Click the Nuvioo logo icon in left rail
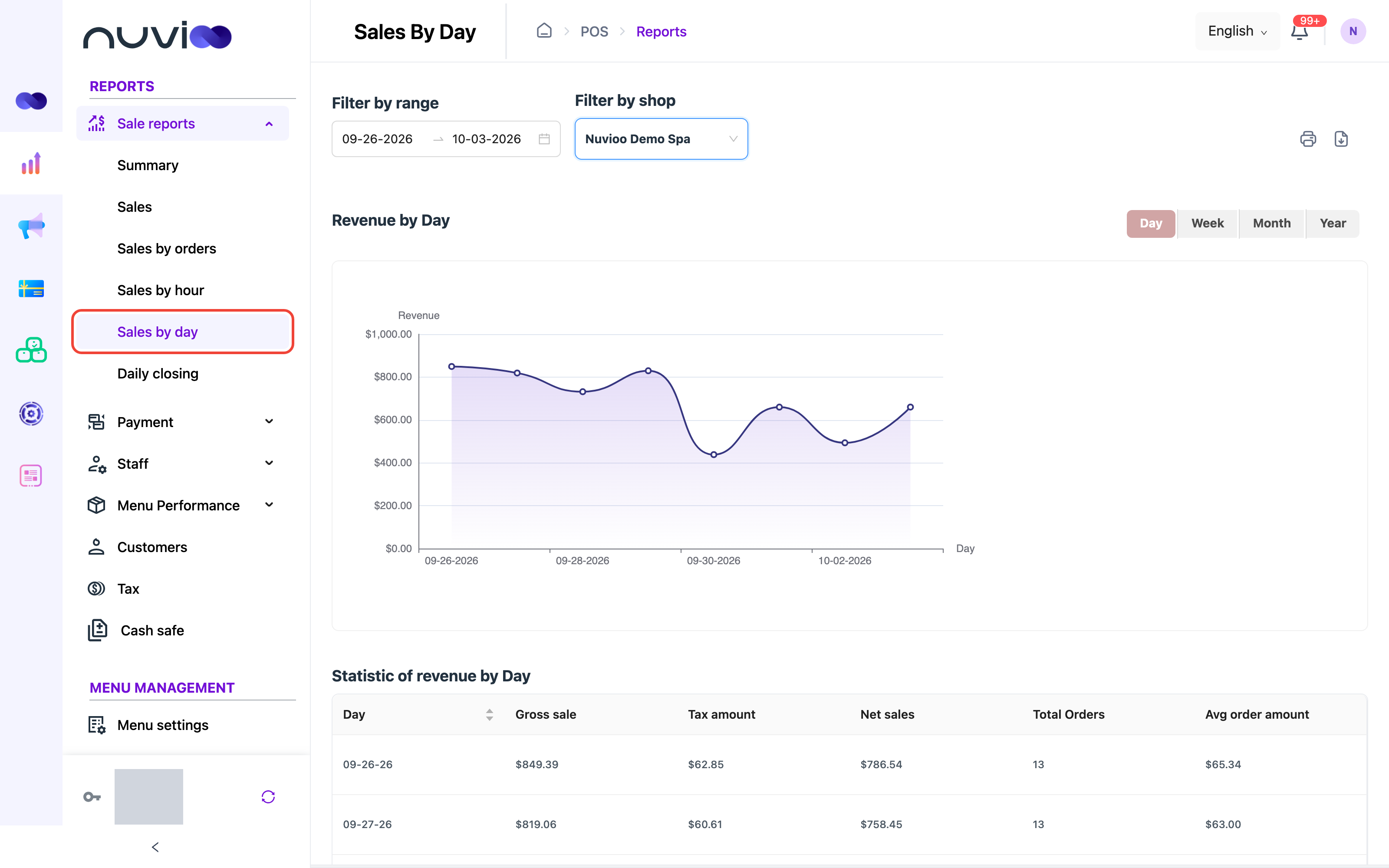The image size is (1389, 868). click(31, 101)
